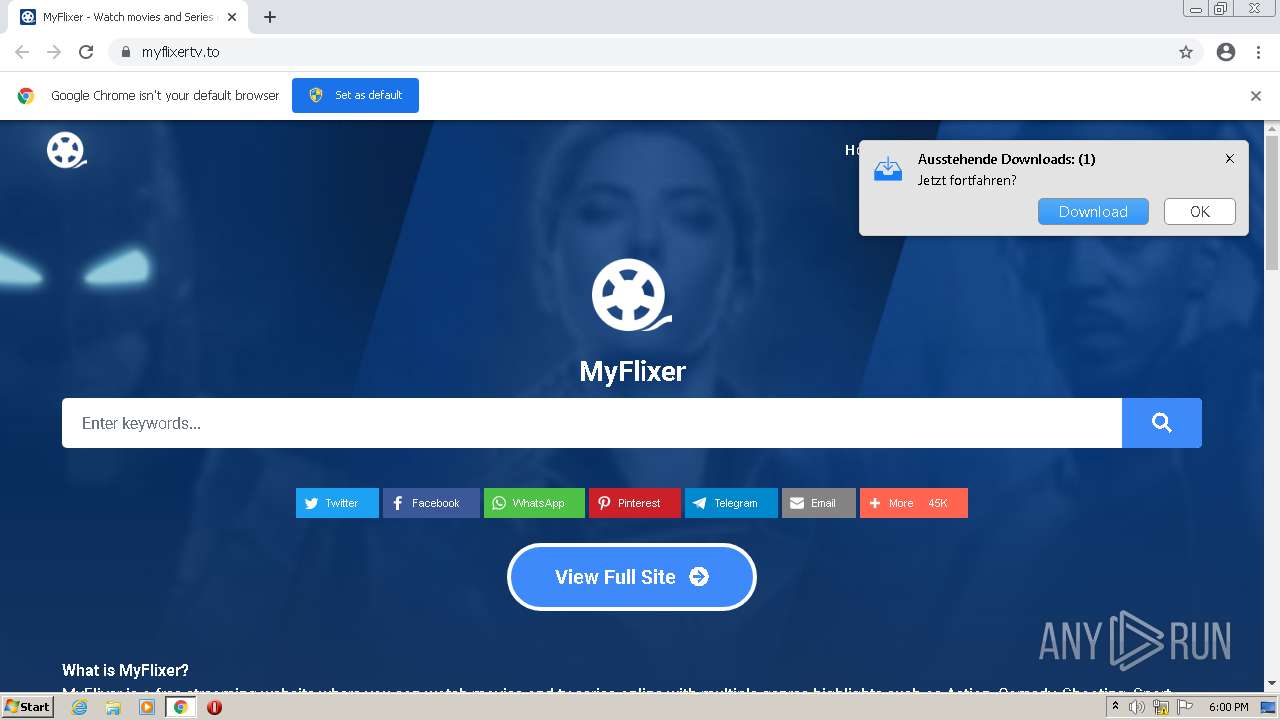This screenshot has height=720, width=1280.
Task: Open network icon in system tray
Action: pyautogui.click(x=1160, y=707)
